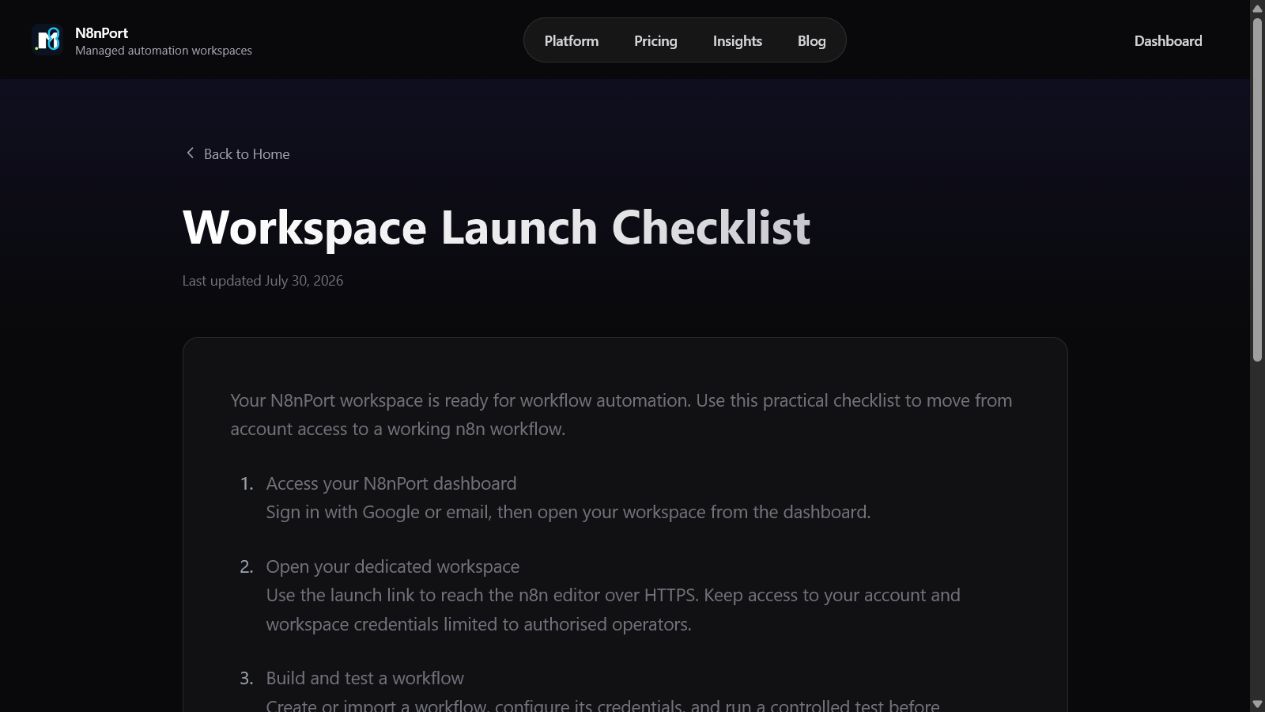The height and width of the screenshot is (712, 1265).
Task: Click the left chevron beside Back to Home
Action: (x=190, y=153)
